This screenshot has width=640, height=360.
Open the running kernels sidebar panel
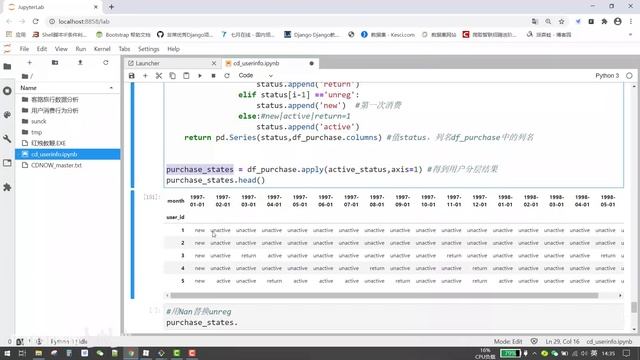coord(7,91)
